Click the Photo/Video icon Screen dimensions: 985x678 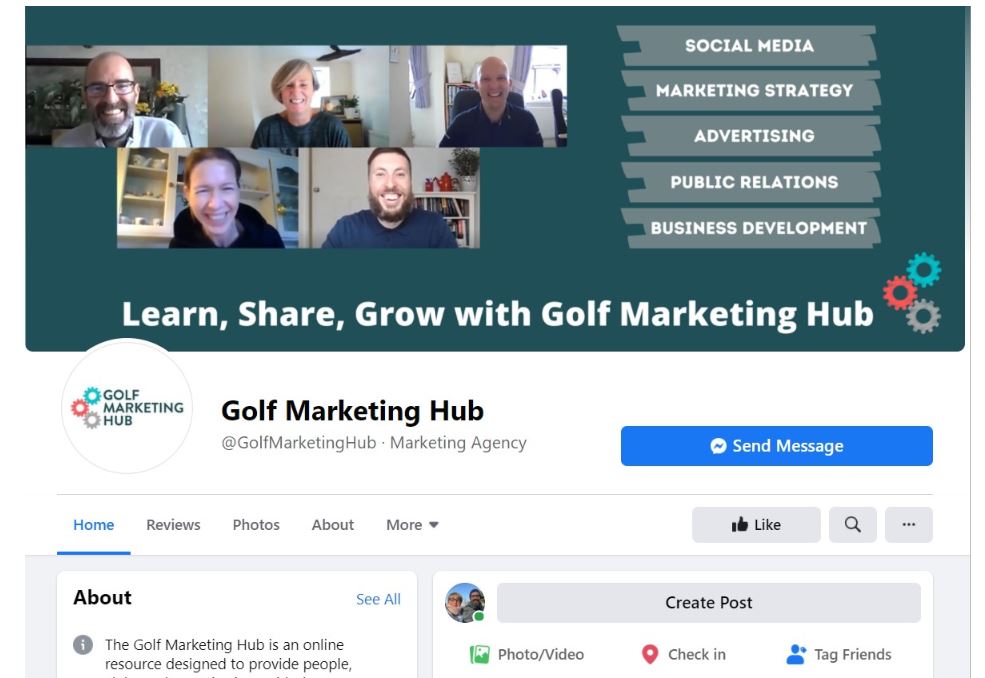[480, 655]
